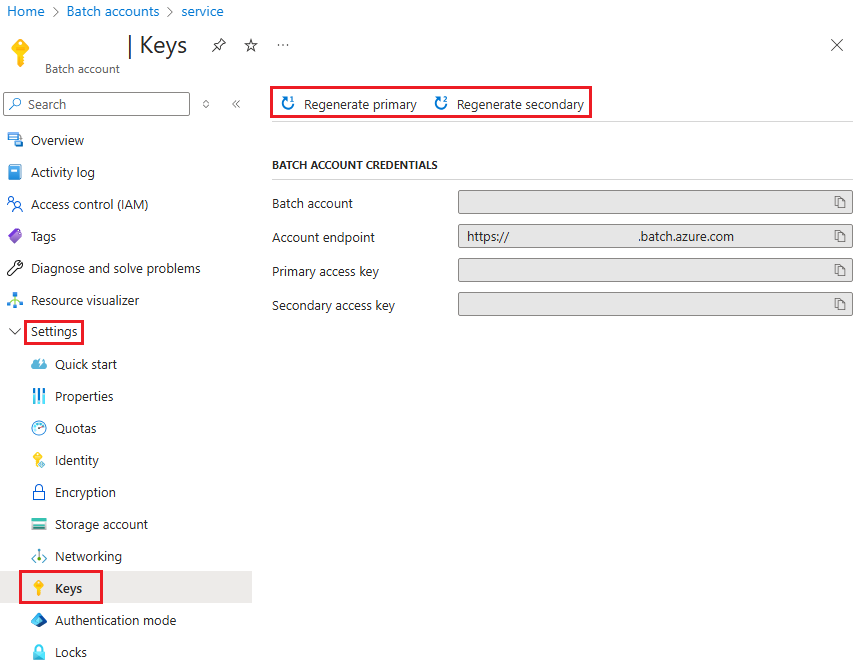Click the Overview icon in sidebar
856x670 pixels.
click(15, 140)
